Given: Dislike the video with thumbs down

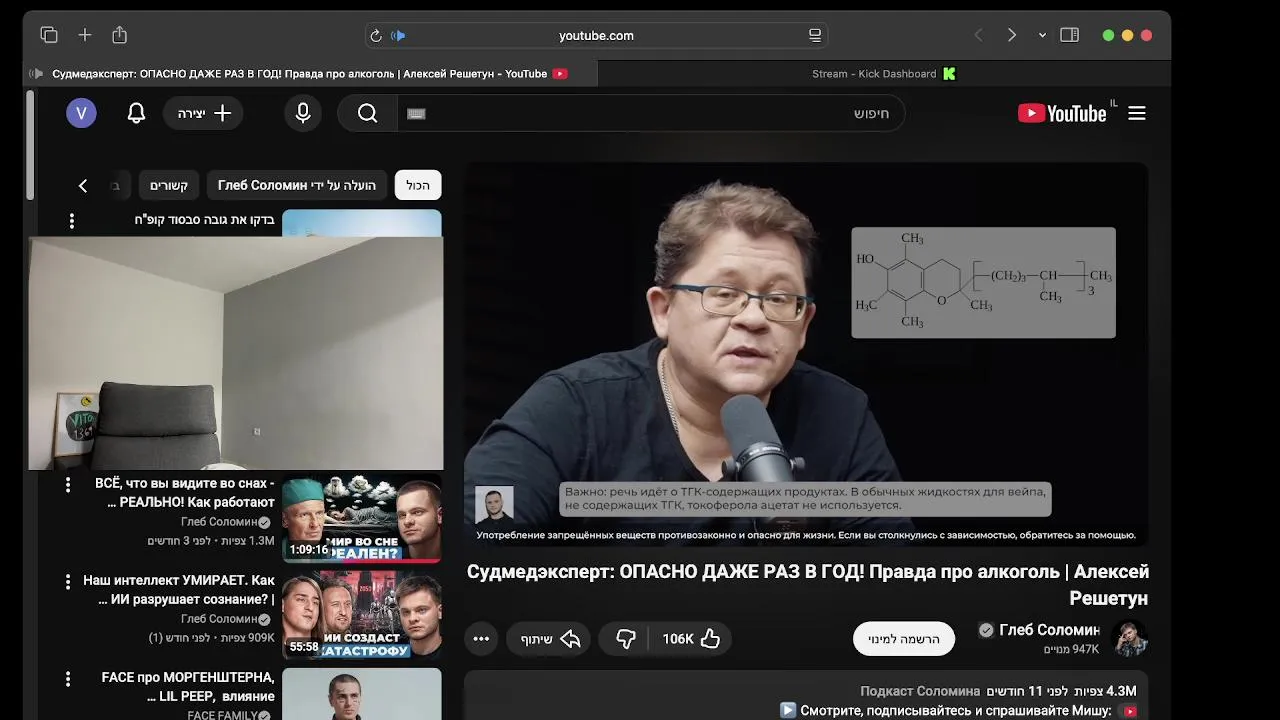Looking at the screenshot, I should point(626,639).
